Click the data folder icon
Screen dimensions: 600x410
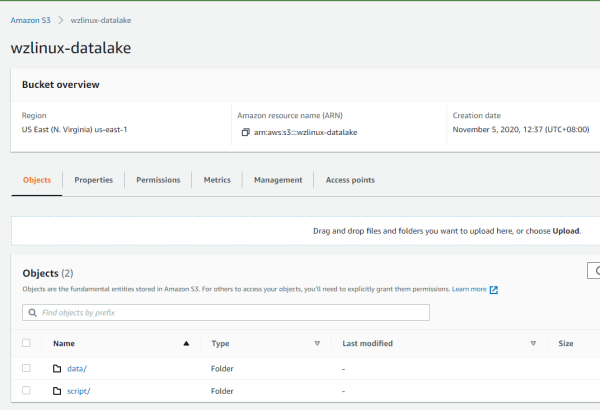click(58, 369)
